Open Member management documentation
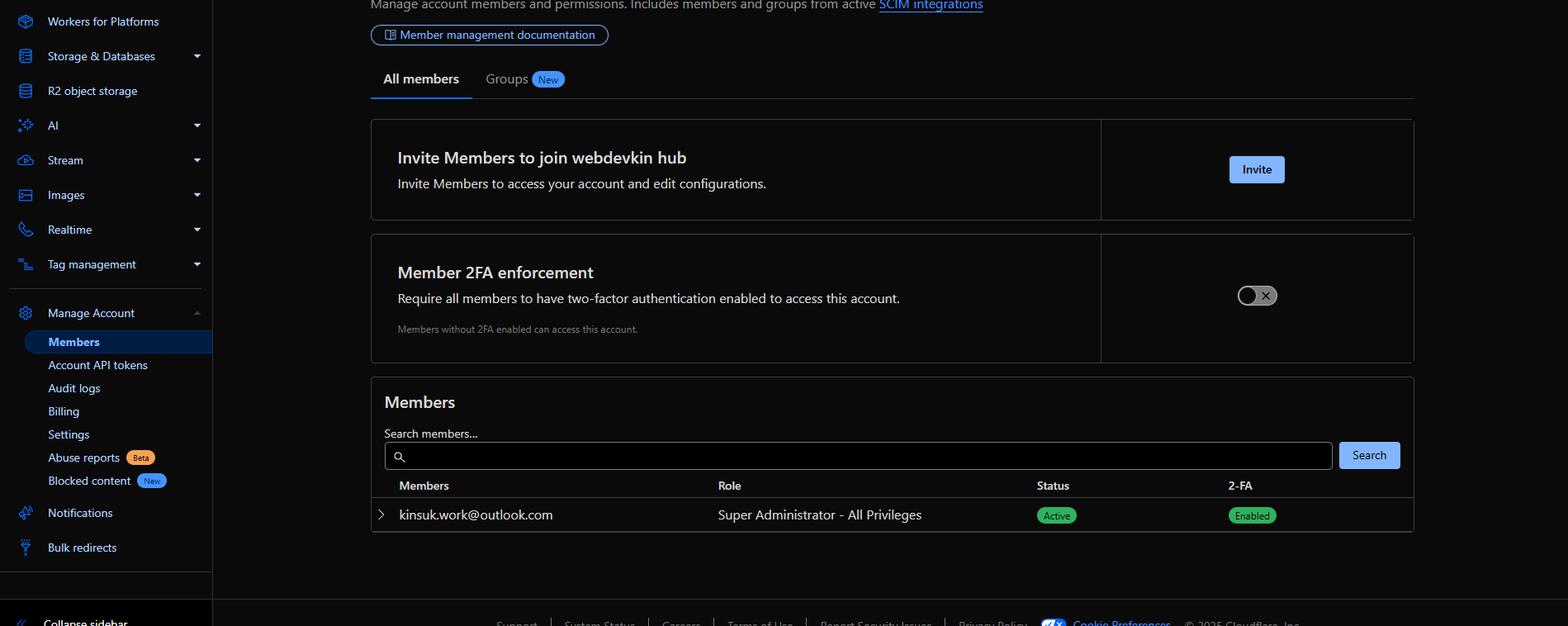The height and width of the screenshot is (626, 1568). click(x=490, y=35)
